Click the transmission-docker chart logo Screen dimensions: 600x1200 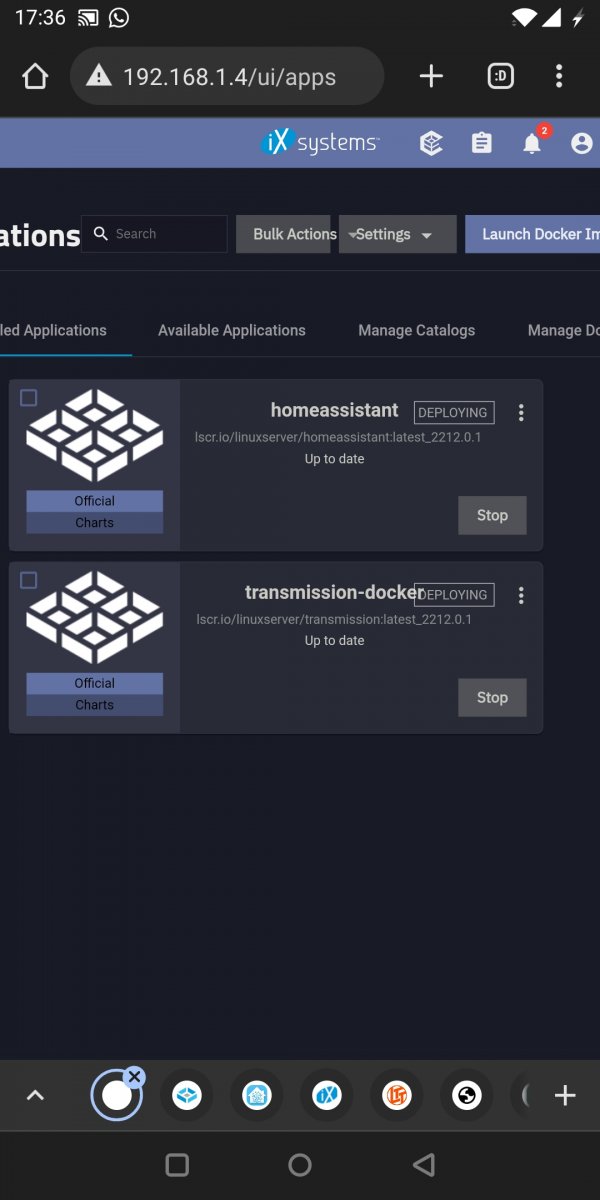(x=94, y=618)
